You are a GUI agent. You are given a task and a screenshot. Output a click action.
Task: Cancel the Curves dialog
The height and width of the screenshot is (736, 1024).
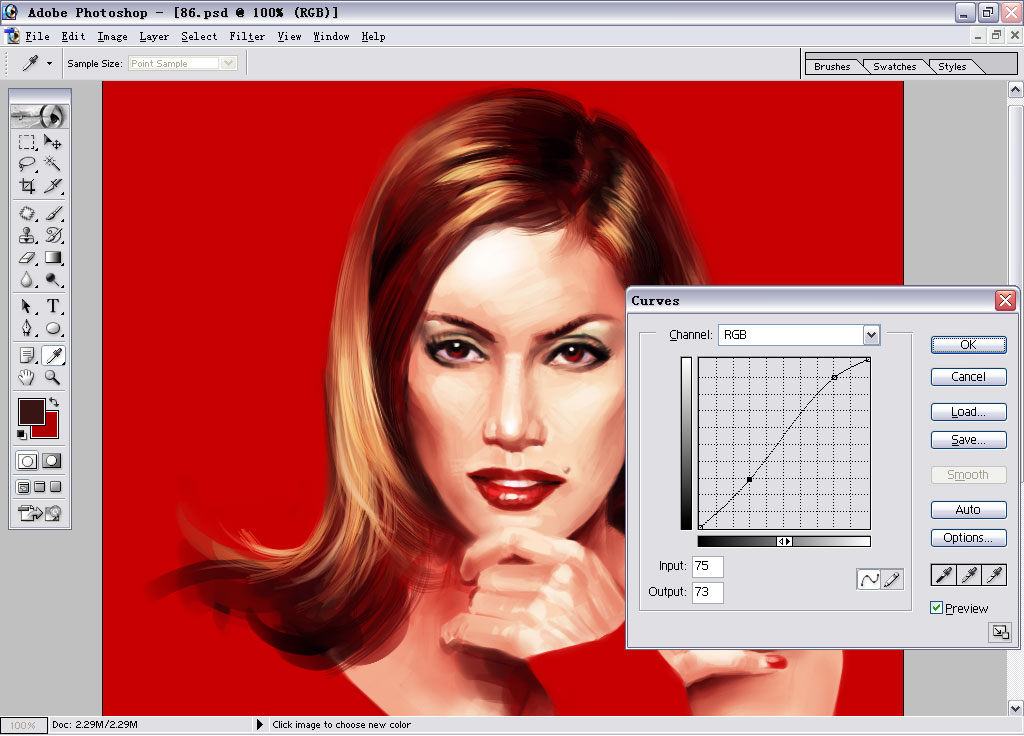968,377
